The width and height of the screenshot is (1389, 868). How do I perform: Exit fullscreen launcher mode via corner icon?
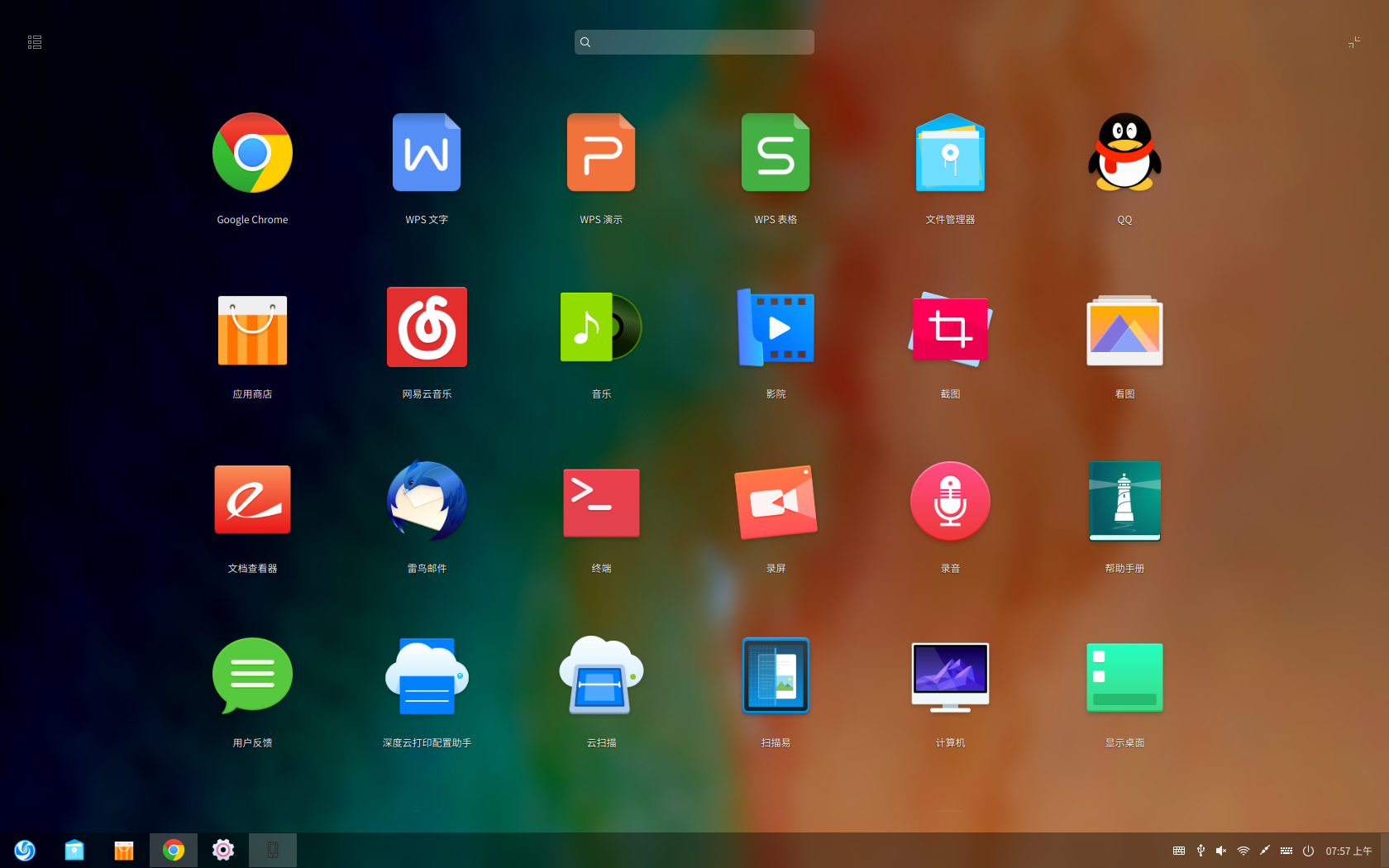(1353, 42)
